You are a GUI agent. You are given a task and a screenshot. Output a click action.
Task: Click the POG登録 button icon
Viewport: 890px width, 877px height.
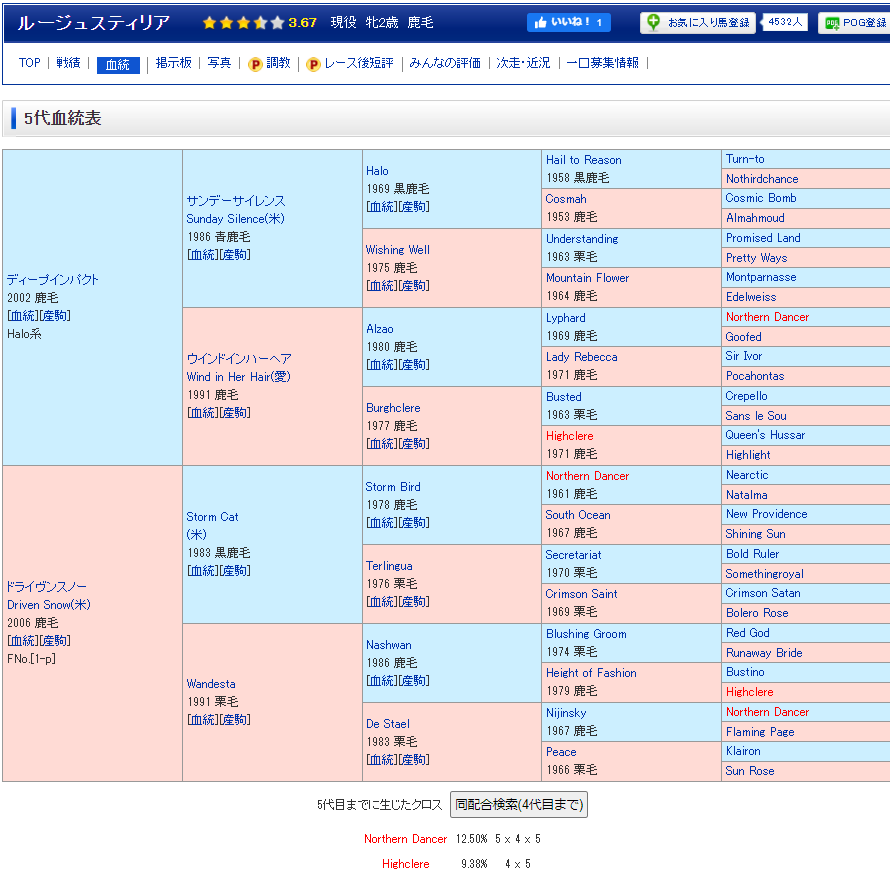pos(831,23)
